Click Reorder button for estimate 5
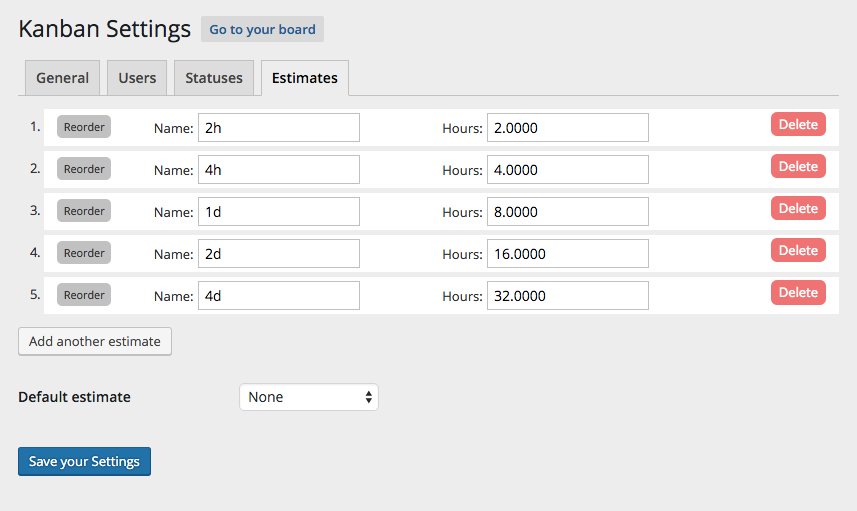857x511 pixels. click(x=84, y=295)
